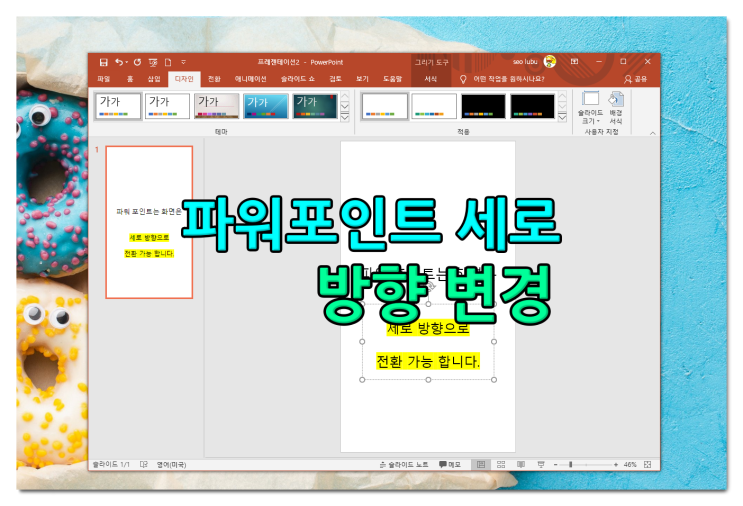
Task: Open zoom dialog via 46% label
Action: point(630,465)
